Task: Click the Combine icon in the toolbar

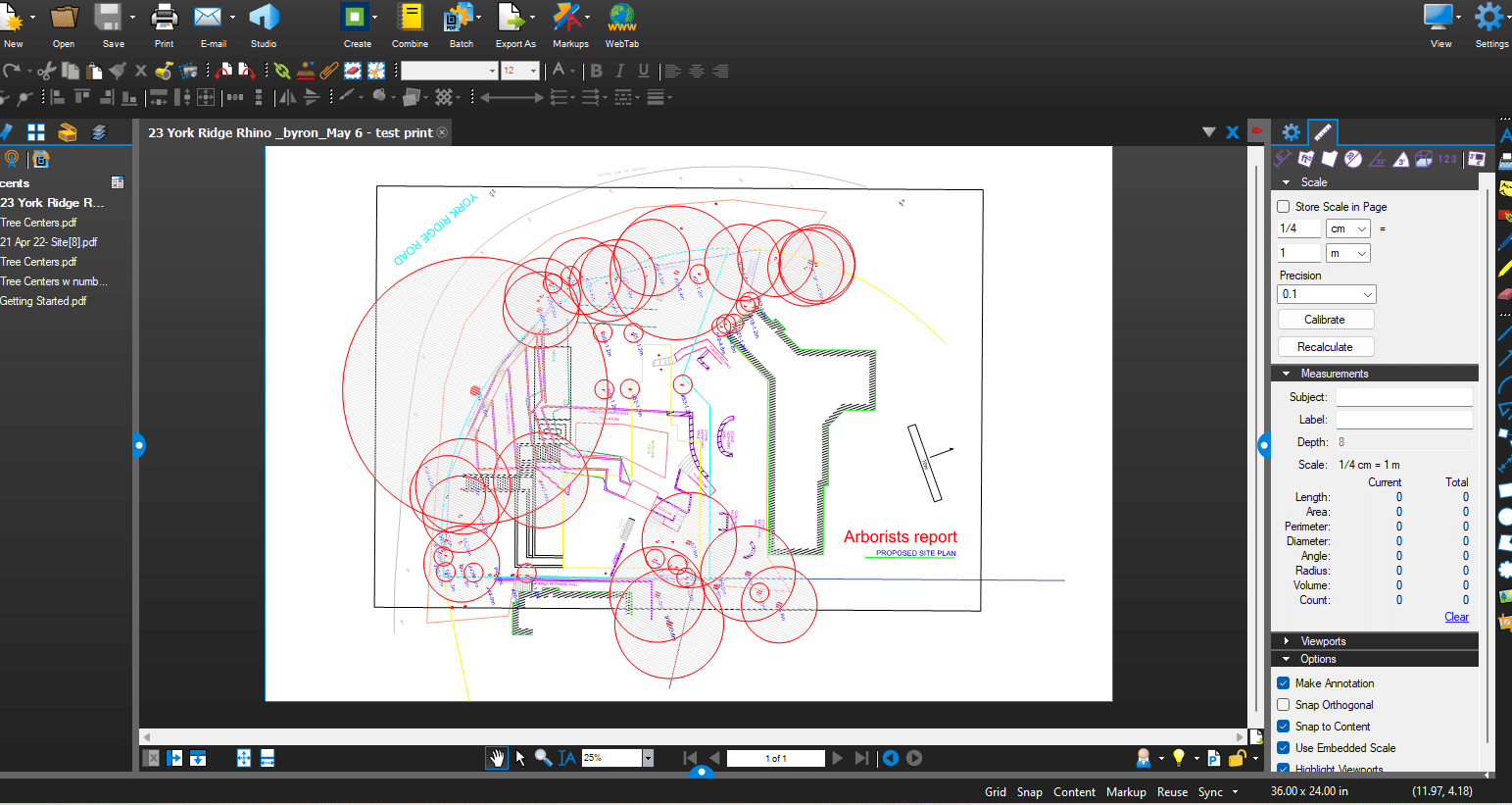Action: (x=410, y=18)
